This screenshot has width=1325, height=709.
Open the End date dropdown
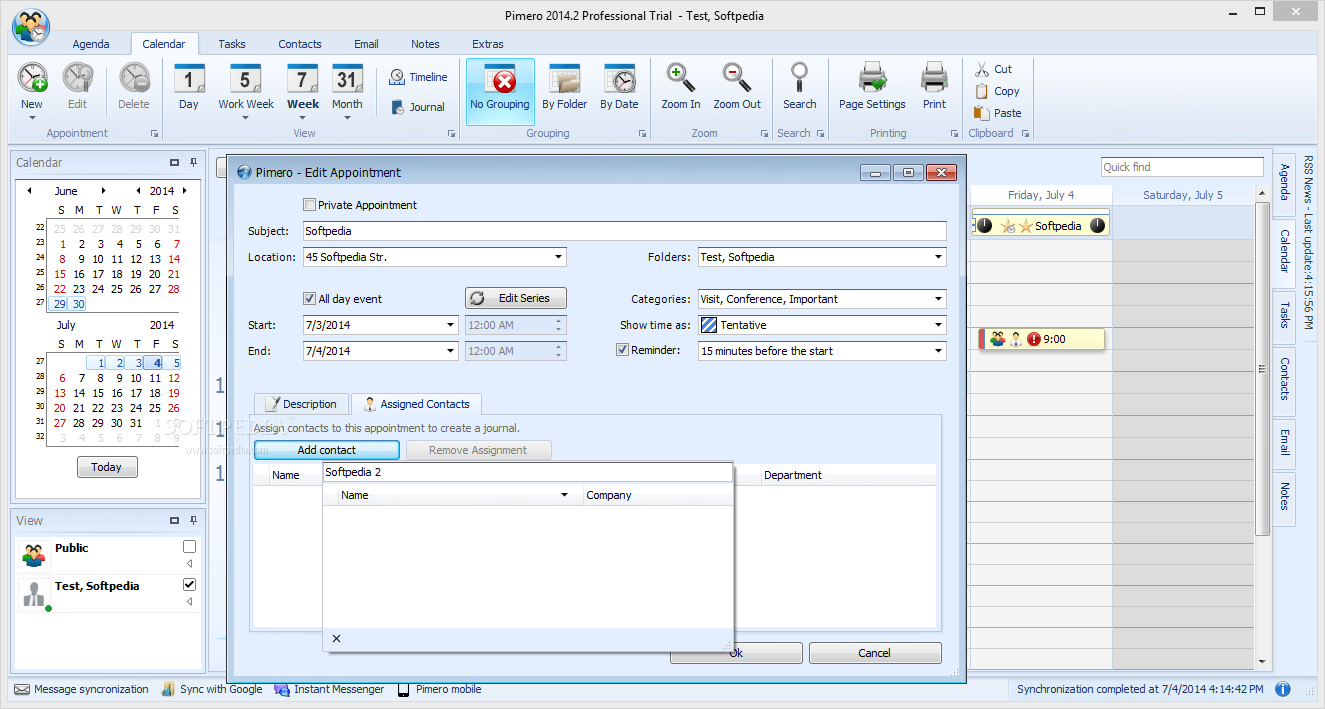[x=451, y=351]
